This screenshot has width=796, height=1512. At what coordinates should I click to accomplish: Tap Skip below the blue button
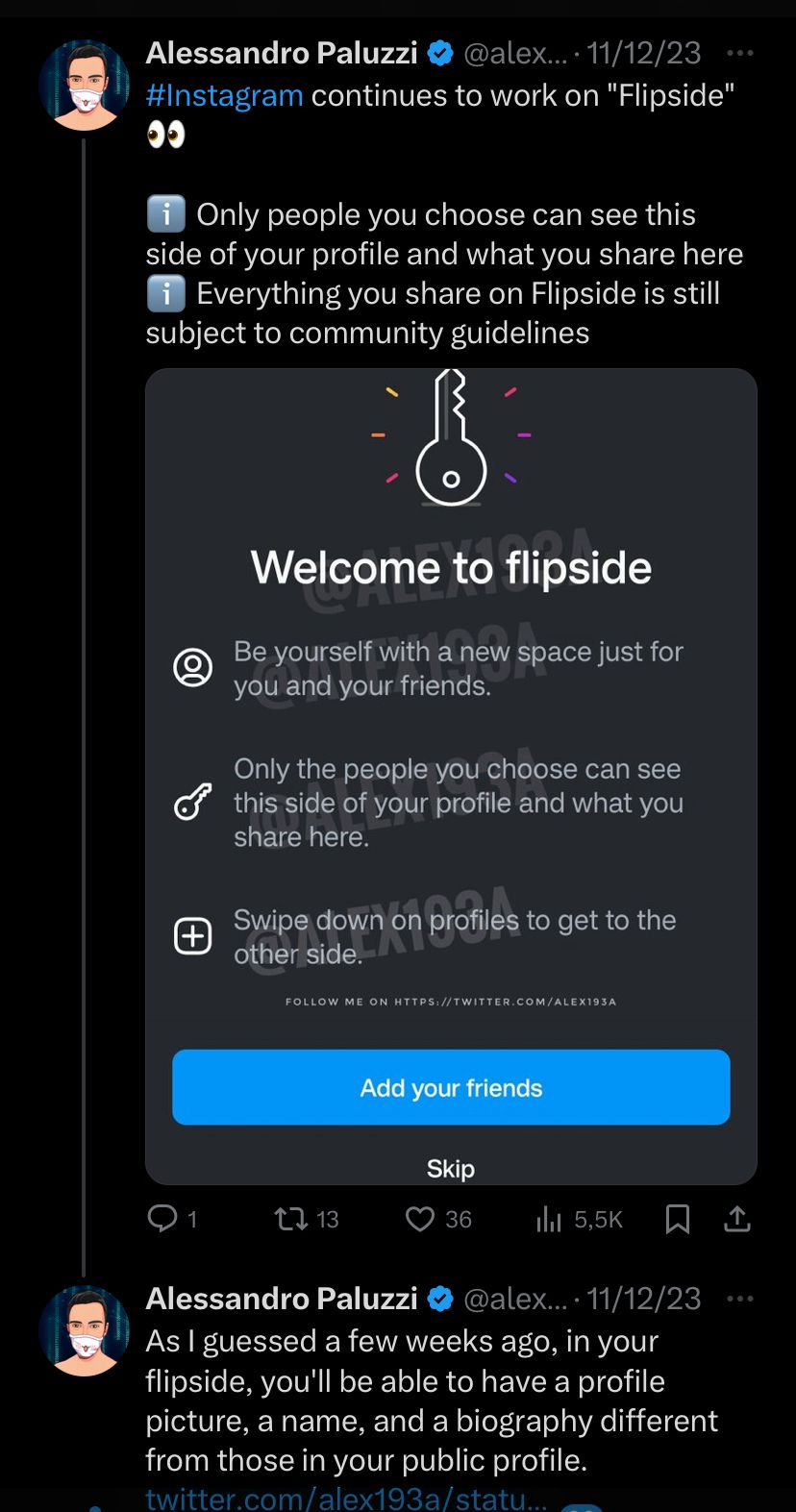(x=451, y=1168)
